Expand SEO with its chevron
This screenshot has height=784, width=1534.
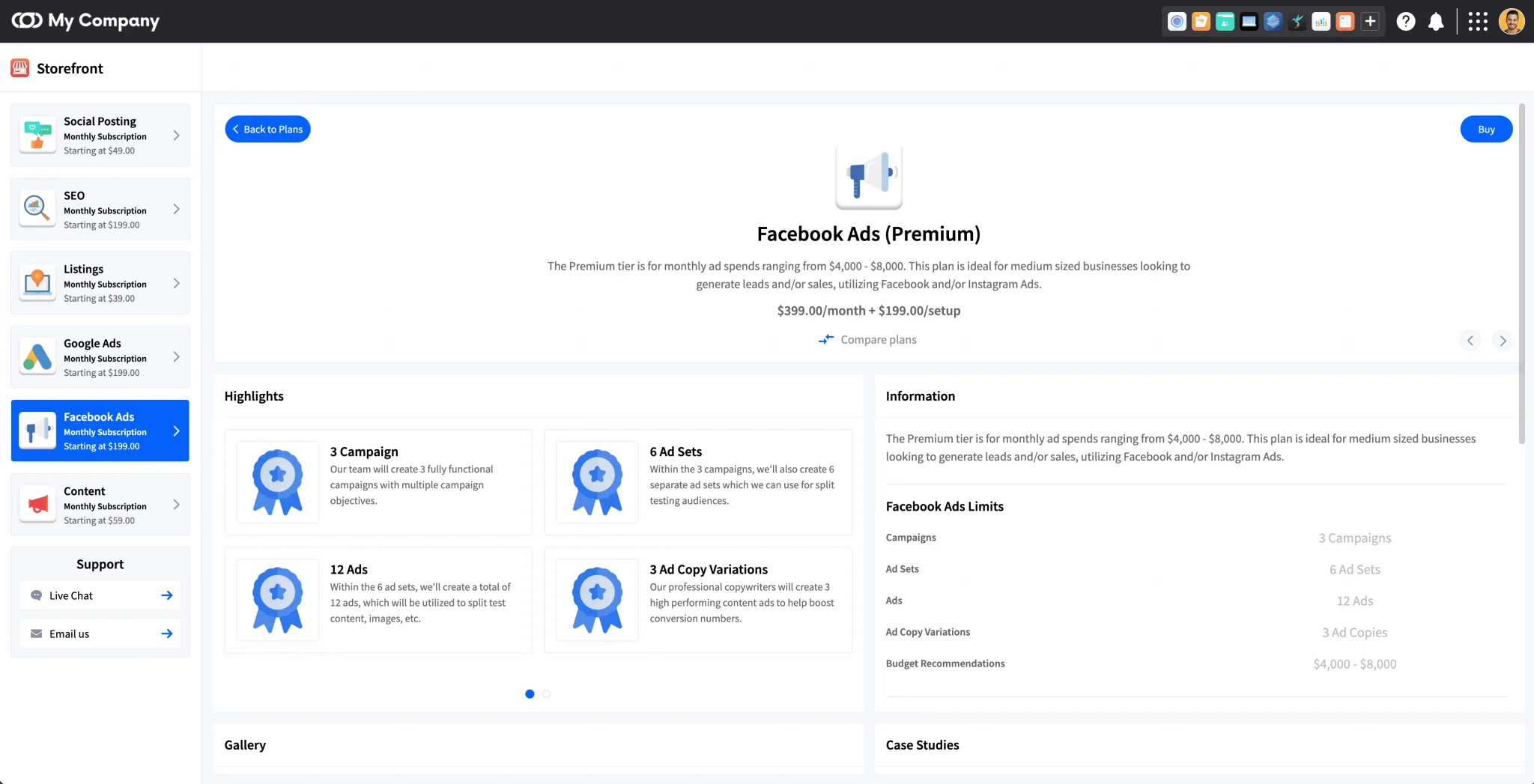[176, 209]
